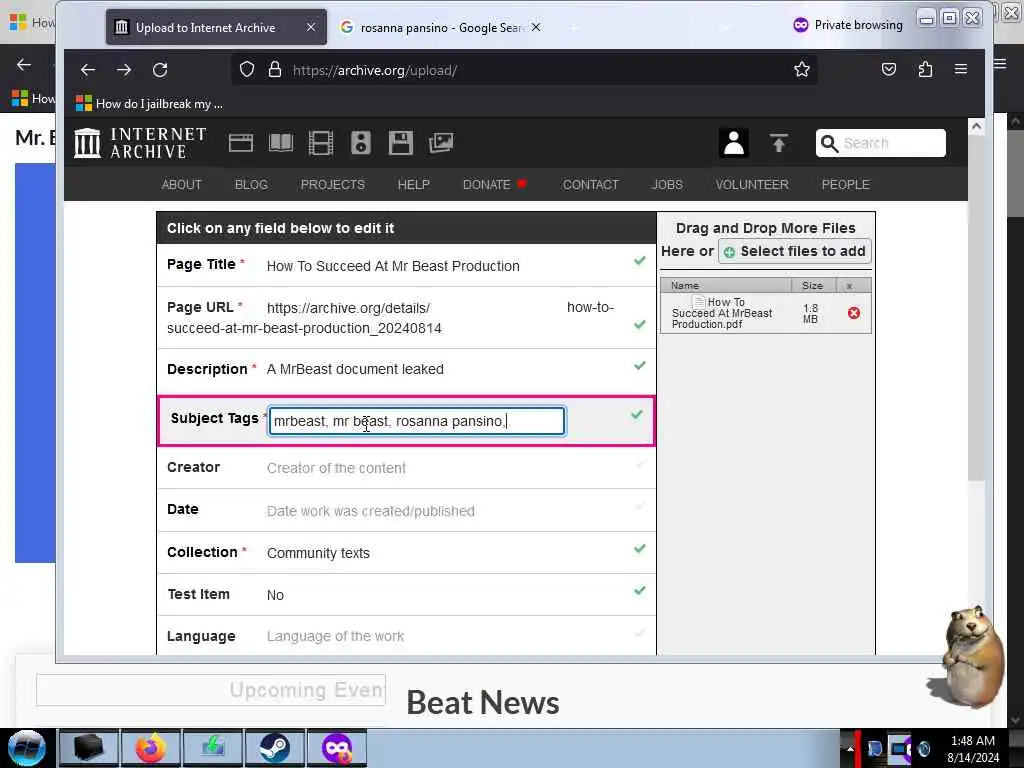
Task: Click the Size column header
Action: tap(813, 285)
